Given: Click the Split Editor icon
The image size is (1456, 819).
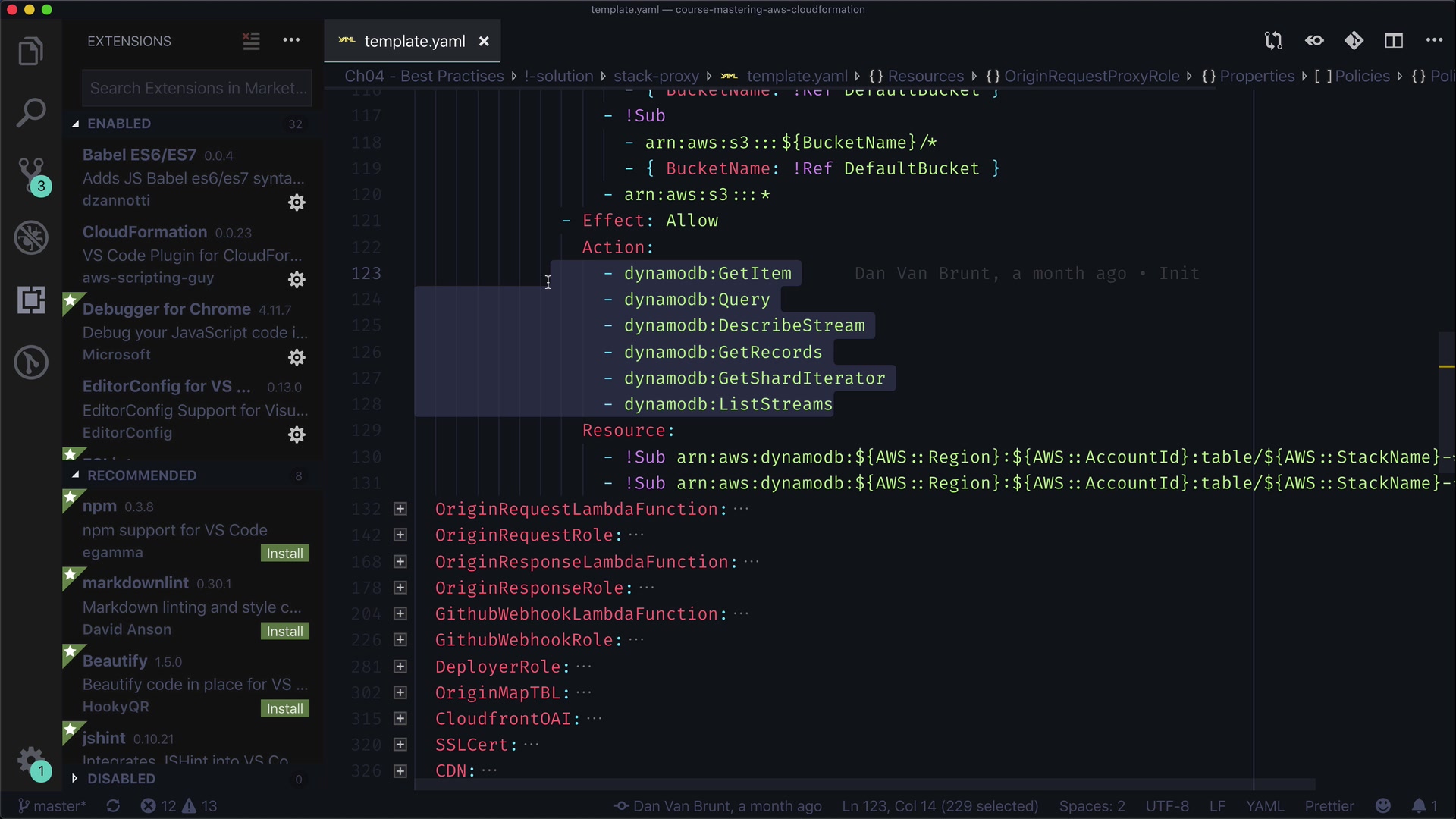Looking at the screenshot, I should click(1394, 41).
